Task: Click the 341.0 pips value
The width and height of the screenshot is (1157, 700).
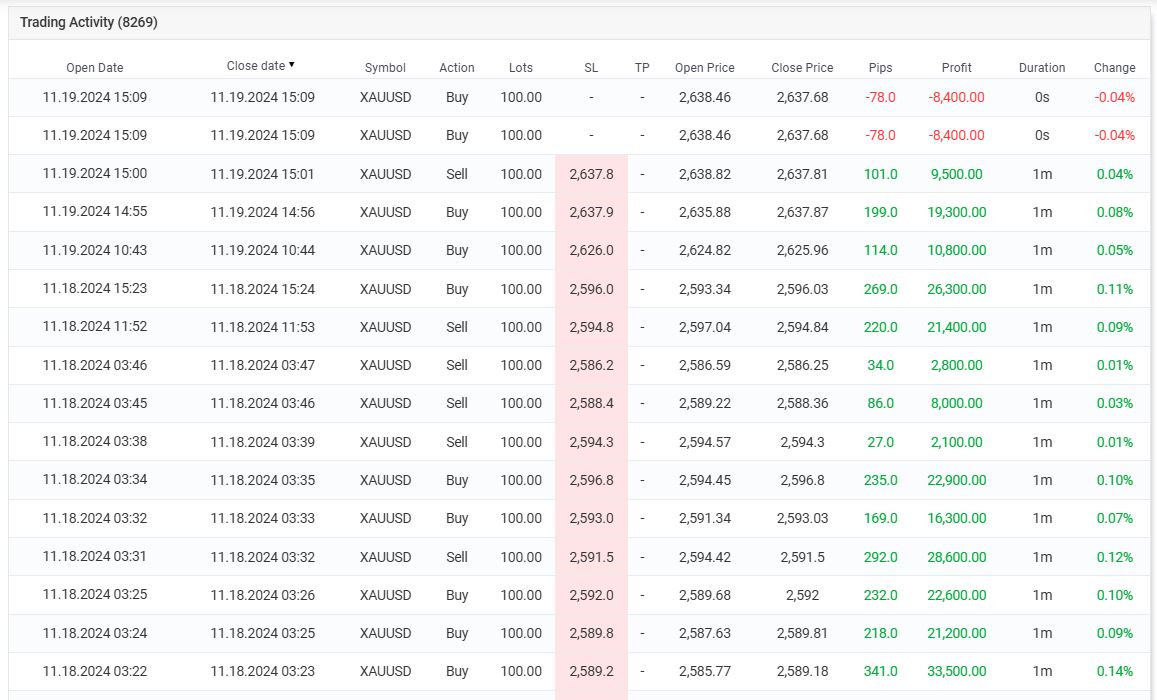Action: [880, 671]
